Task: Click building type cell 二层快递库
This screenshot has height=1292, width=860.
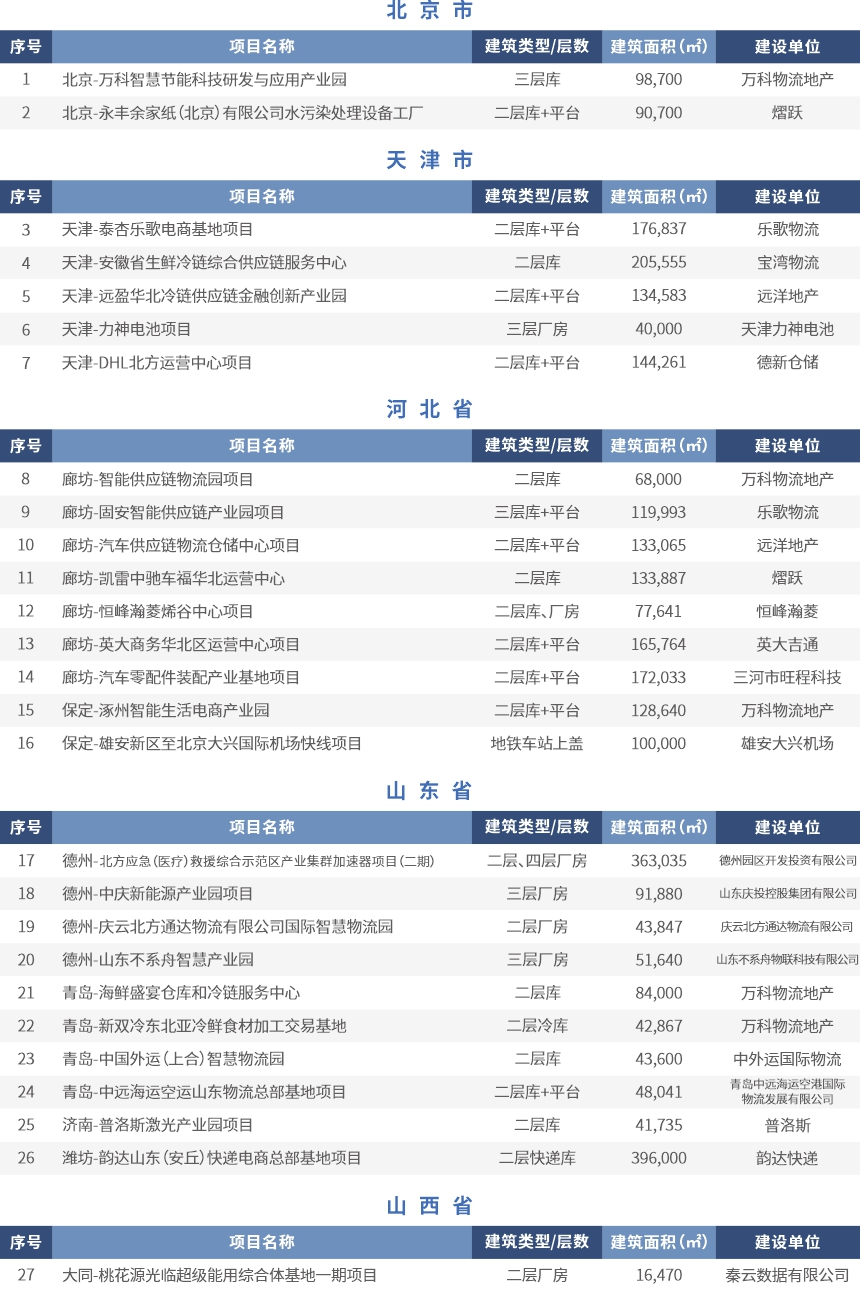Action: tap(537, 1157)
